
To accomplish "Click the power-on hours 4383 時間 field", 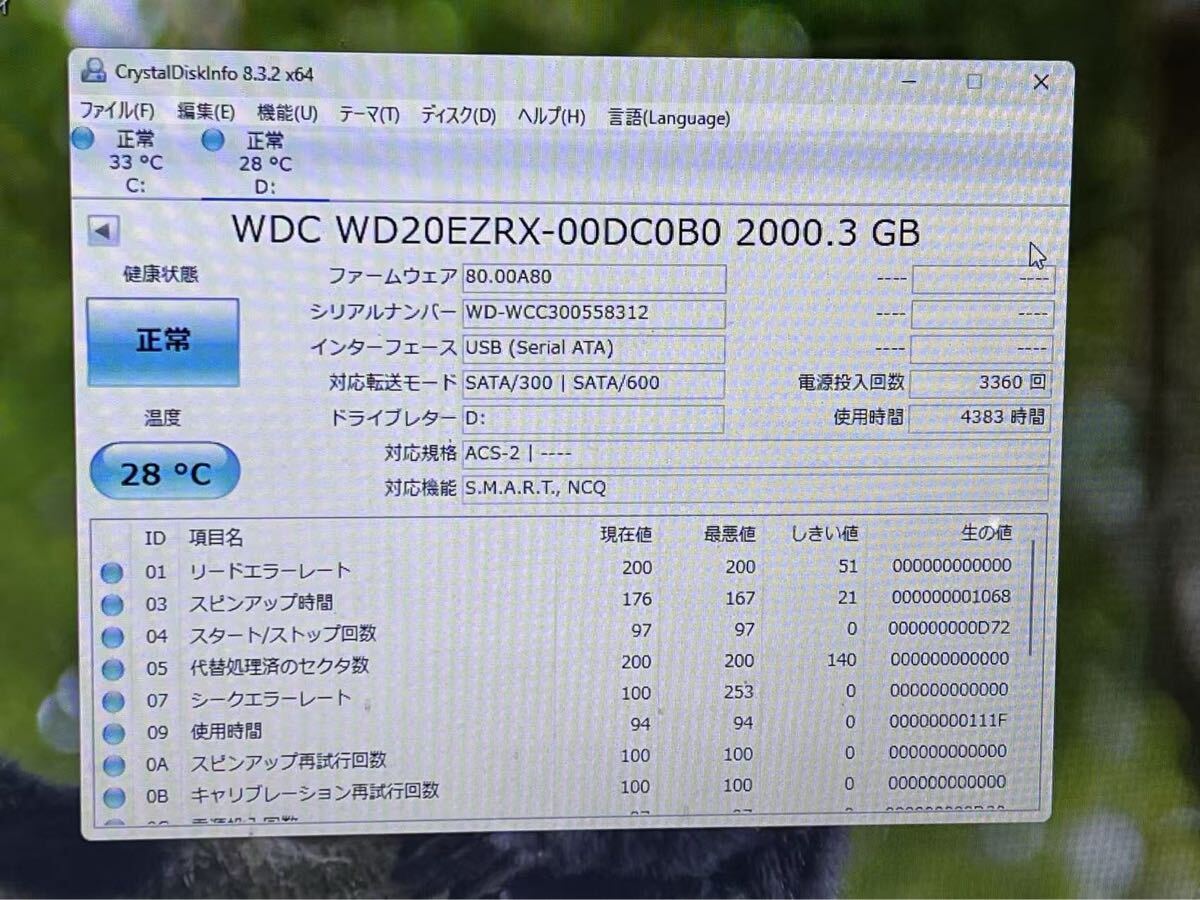I will 980,417.
